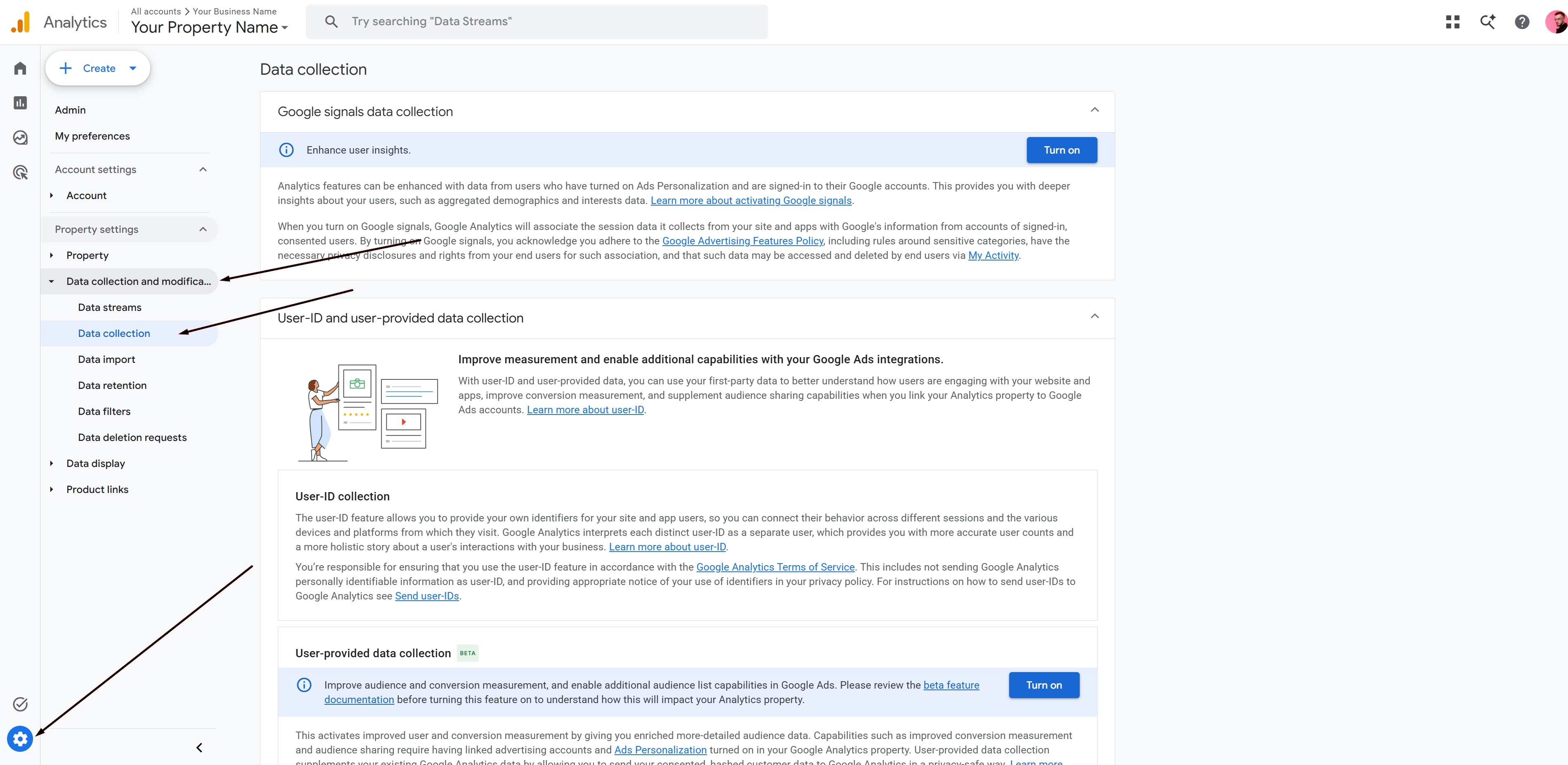Image resolution: width=1568 pixels, height=765 pixels.
Task: Click the info icon beside Enhance user insights
Action: click(286, 150)
